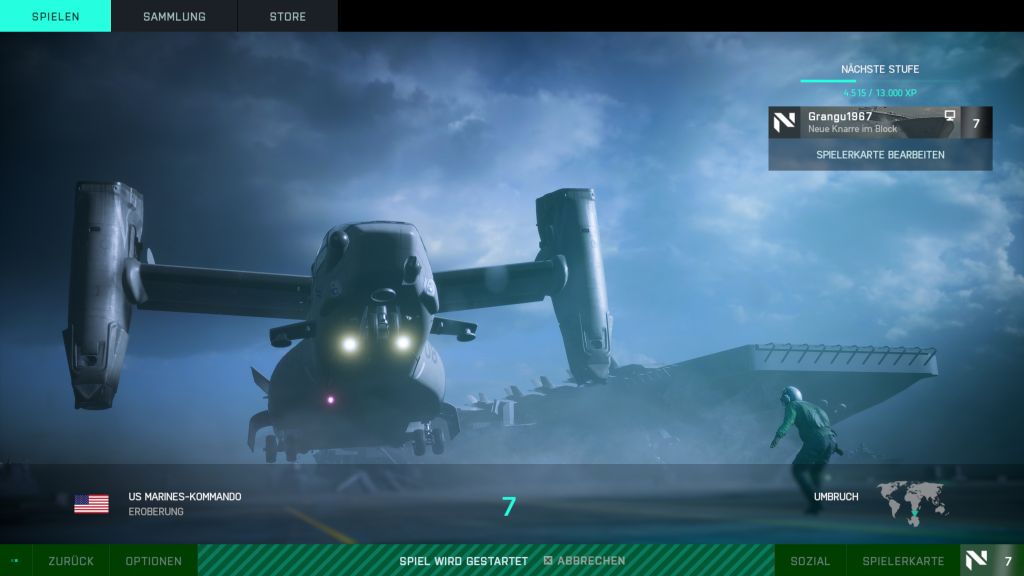Click the small icon left of ZURÜCK
The height and width of the screenshot is (576, 1024).
[x=14, y=560]
